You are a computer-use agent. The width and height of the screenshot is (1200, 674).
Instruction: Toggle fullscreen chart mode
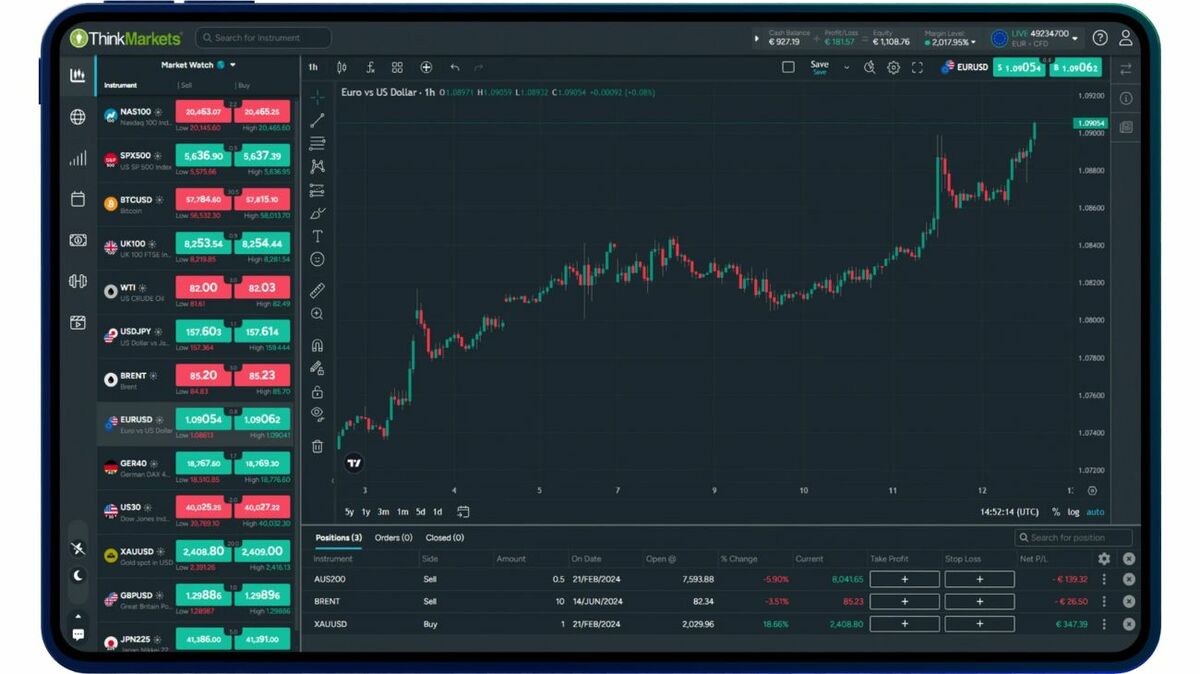click(x=917, y=67)
